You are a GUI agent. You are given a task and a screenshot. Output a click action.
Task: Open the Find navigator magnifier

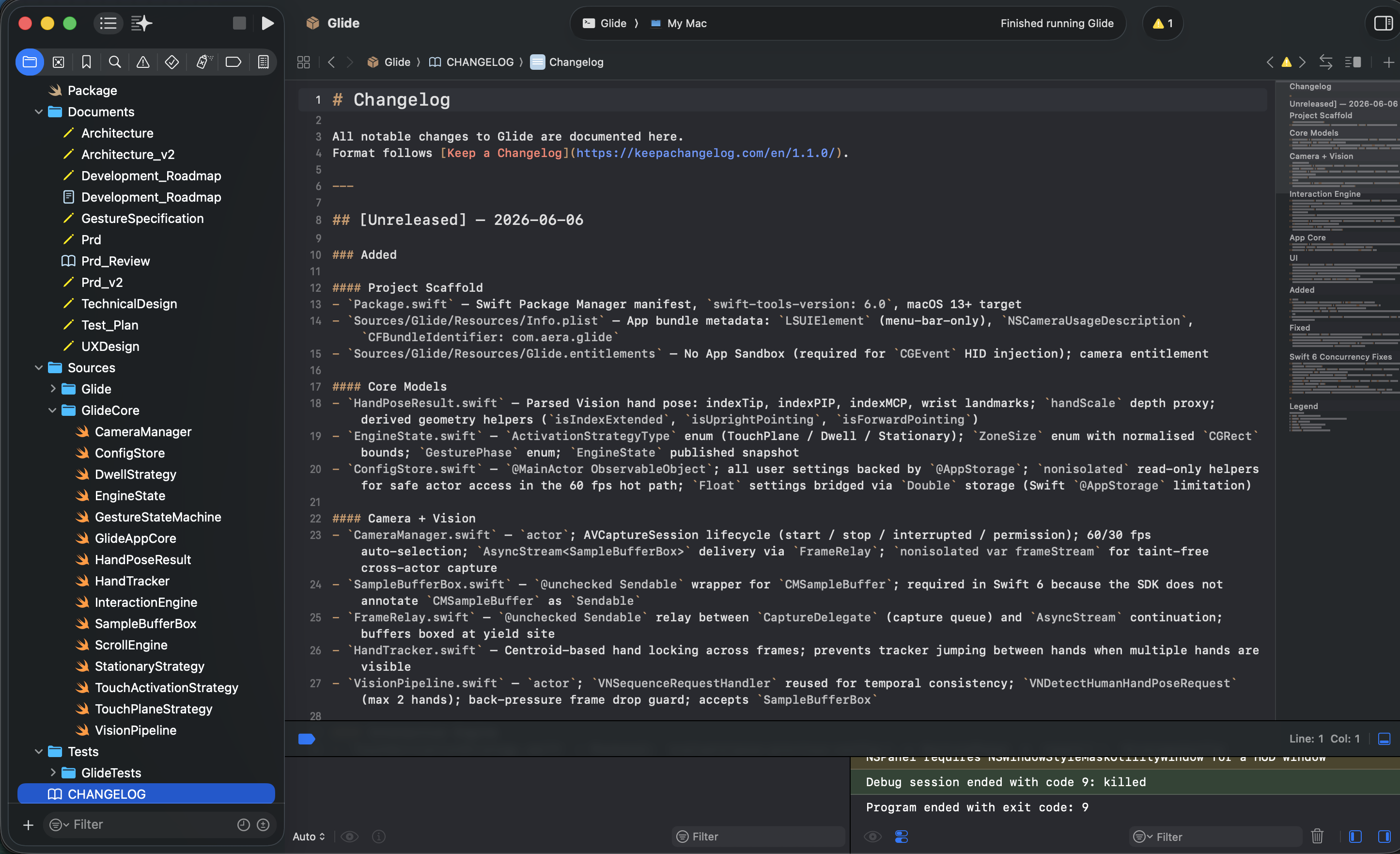coord(115,62)
